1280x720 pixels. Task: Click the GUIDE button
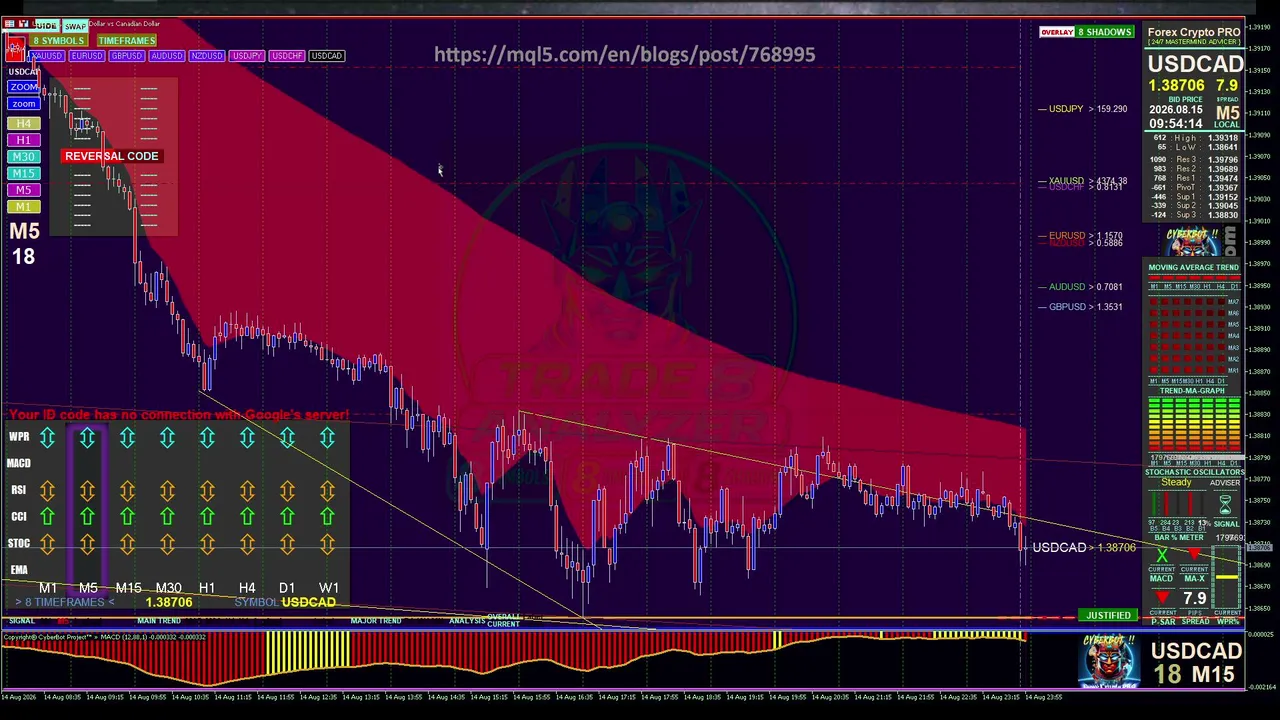tap(45, 26)
